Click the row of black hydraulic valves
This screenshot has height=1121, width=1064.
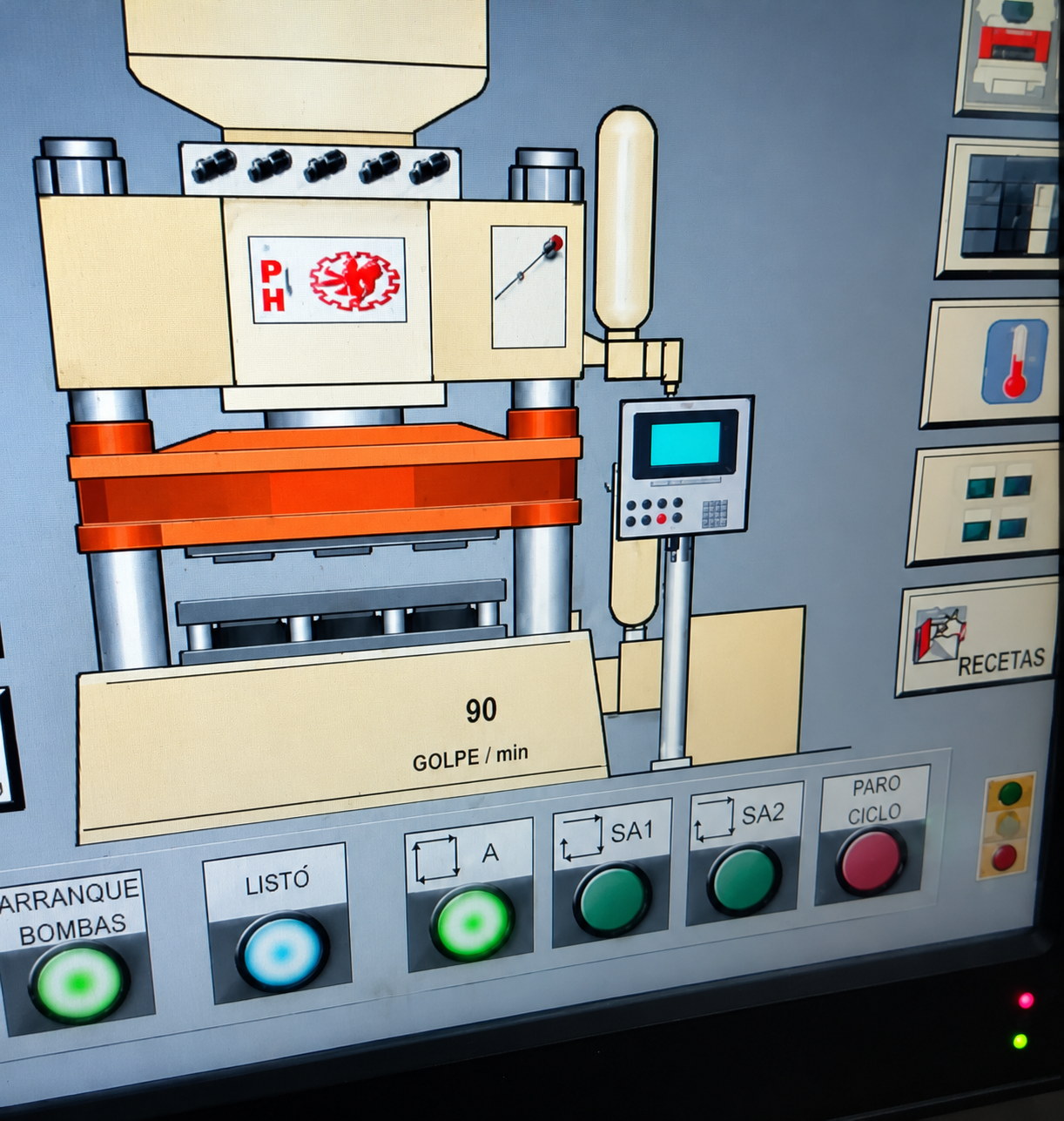coord(320,166)
